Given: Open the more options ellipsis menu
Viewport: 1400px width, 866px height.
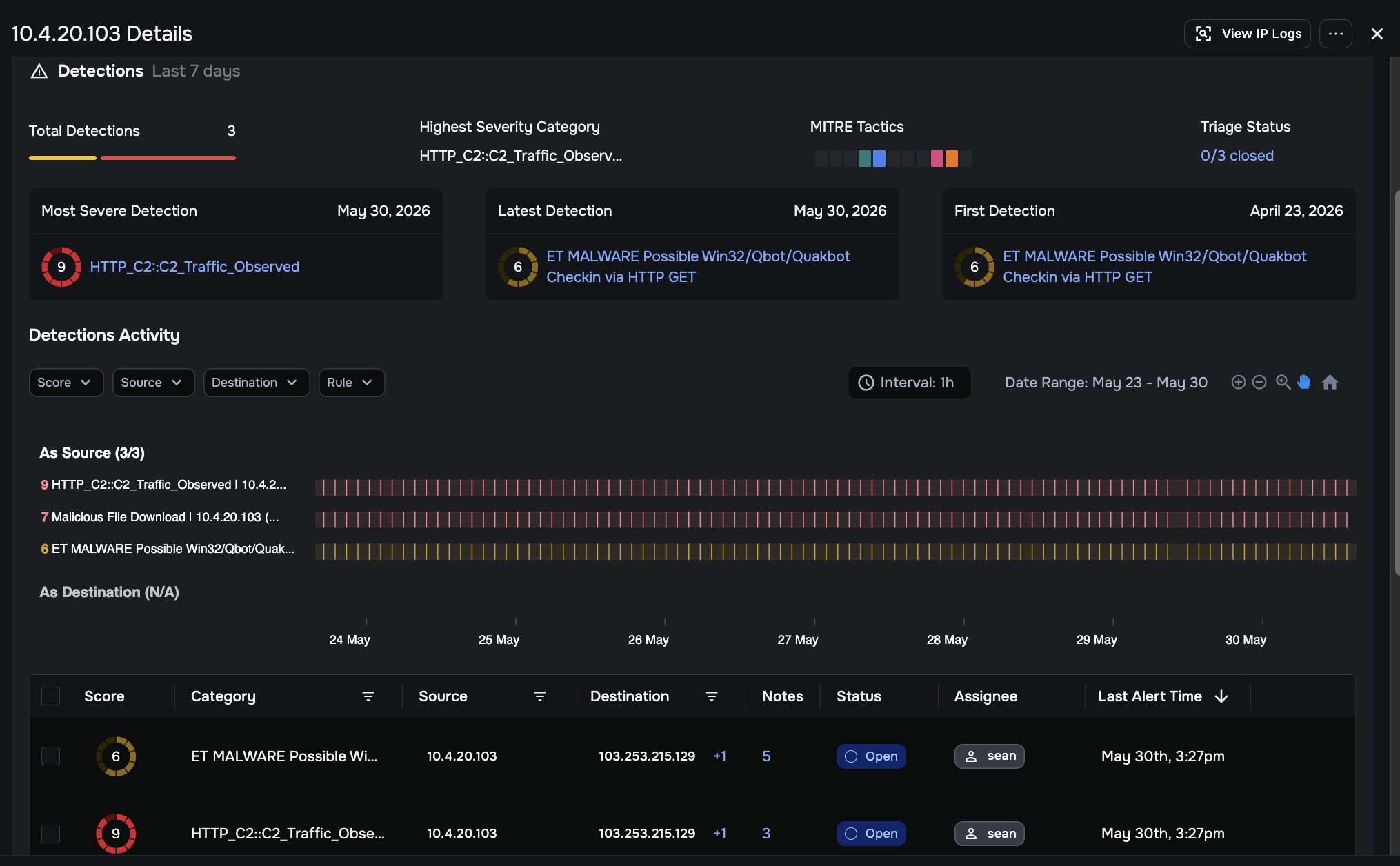Looking at the screenshot, I should point(1335,34).
